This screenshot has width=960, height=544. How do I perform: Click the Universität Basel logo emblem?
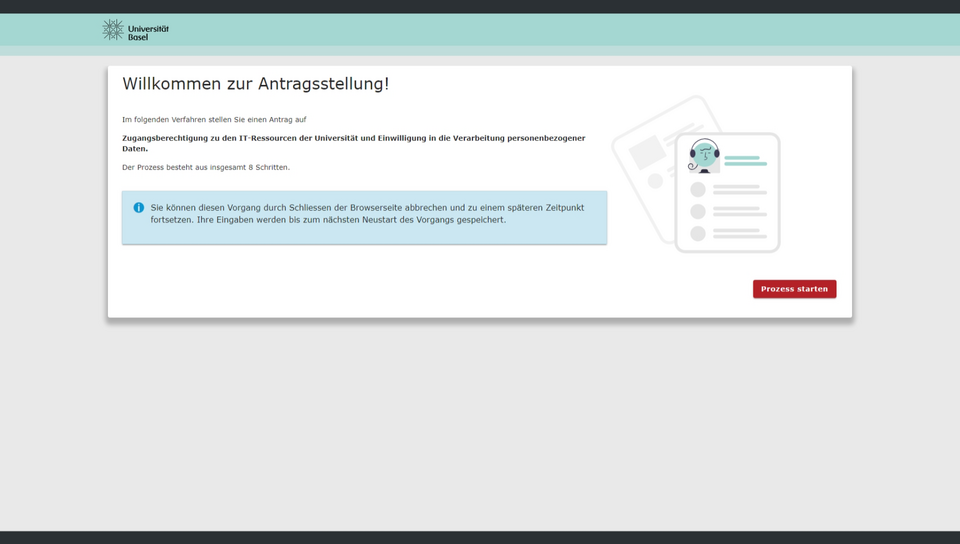(113, 30)
